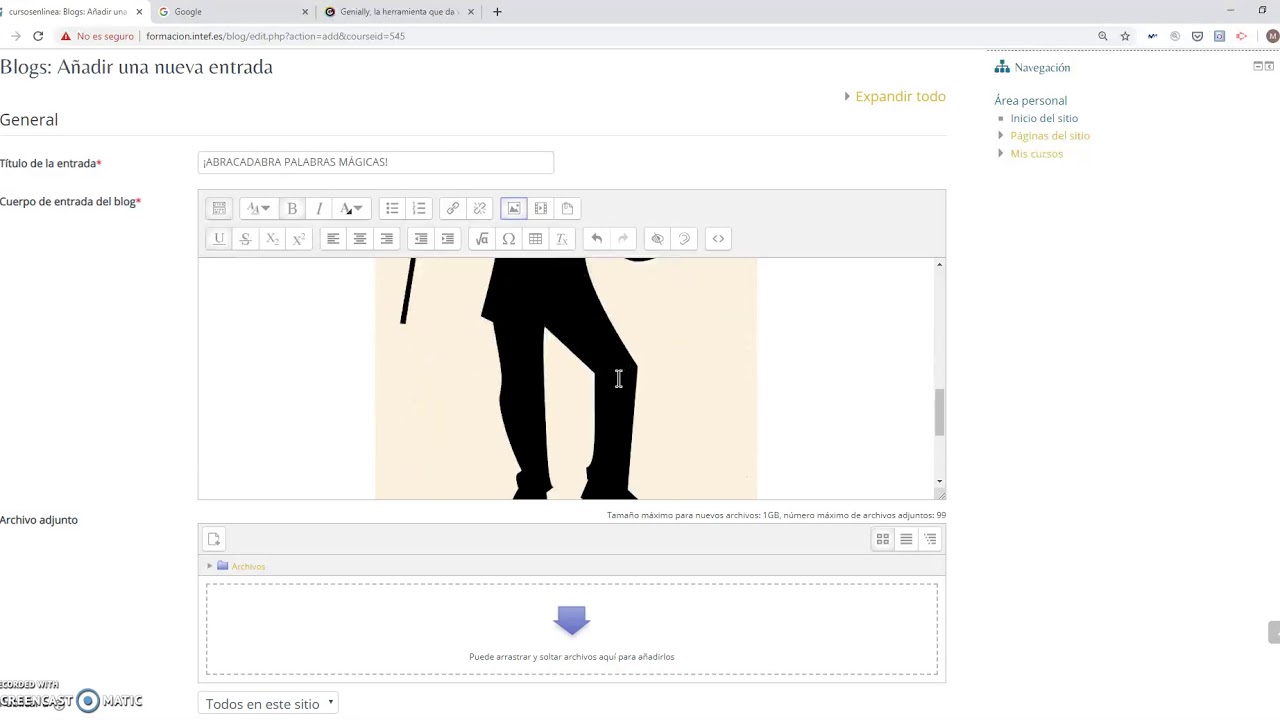Toggle HTML source code view
Image resolution: width=1280 pixels, height=720 pixels.
click(718, 238)
